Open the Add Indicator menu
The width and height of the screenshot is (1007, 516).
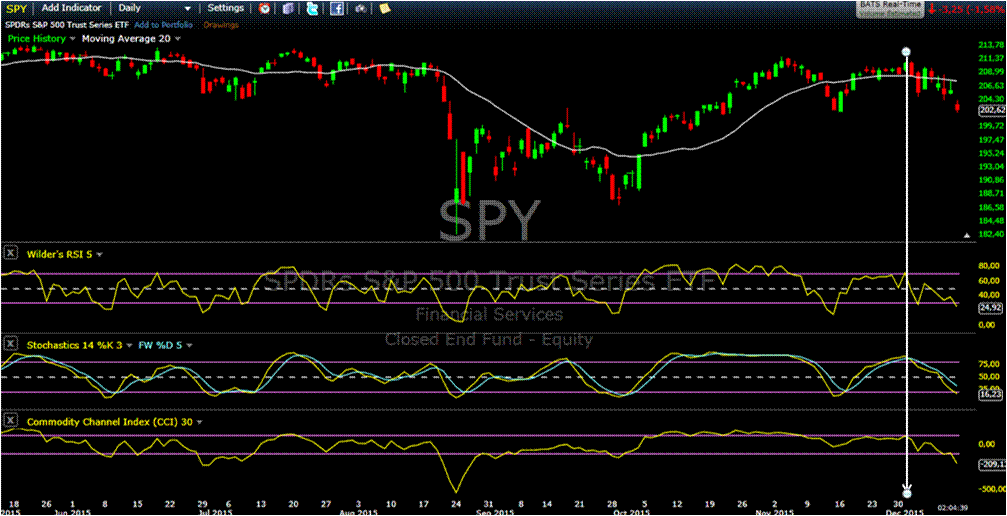71,8
